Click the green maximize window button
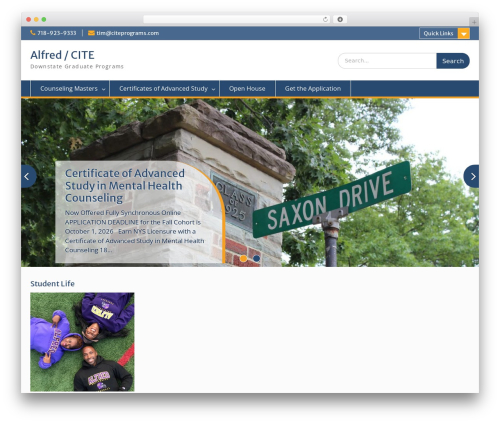The height and width of the screenshot is (423, 500). click(x=44, y=19)
